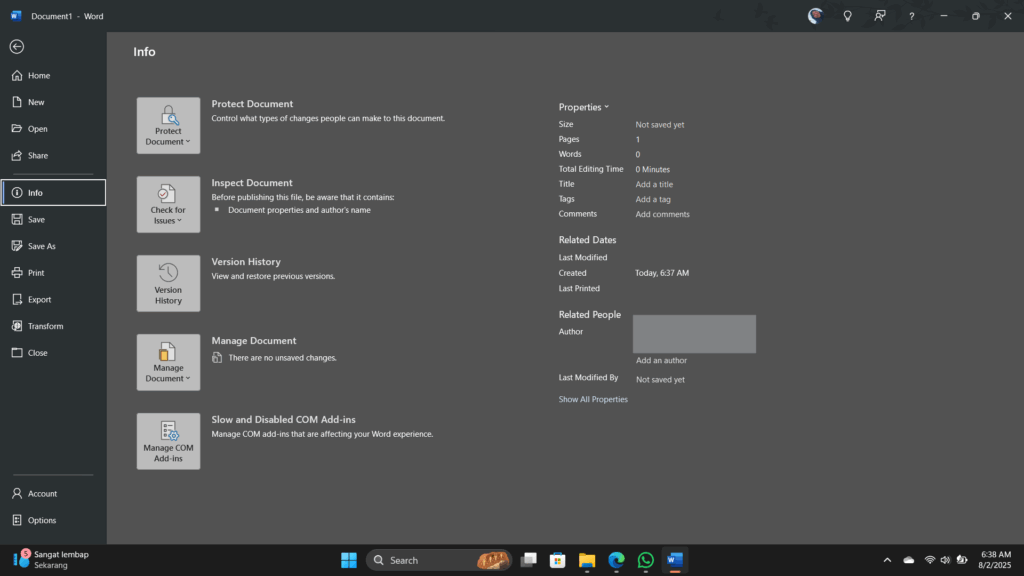Click the Author name box
This screenshot has height=576, width=1024.
pyautogui.click(x=694, y=334)
